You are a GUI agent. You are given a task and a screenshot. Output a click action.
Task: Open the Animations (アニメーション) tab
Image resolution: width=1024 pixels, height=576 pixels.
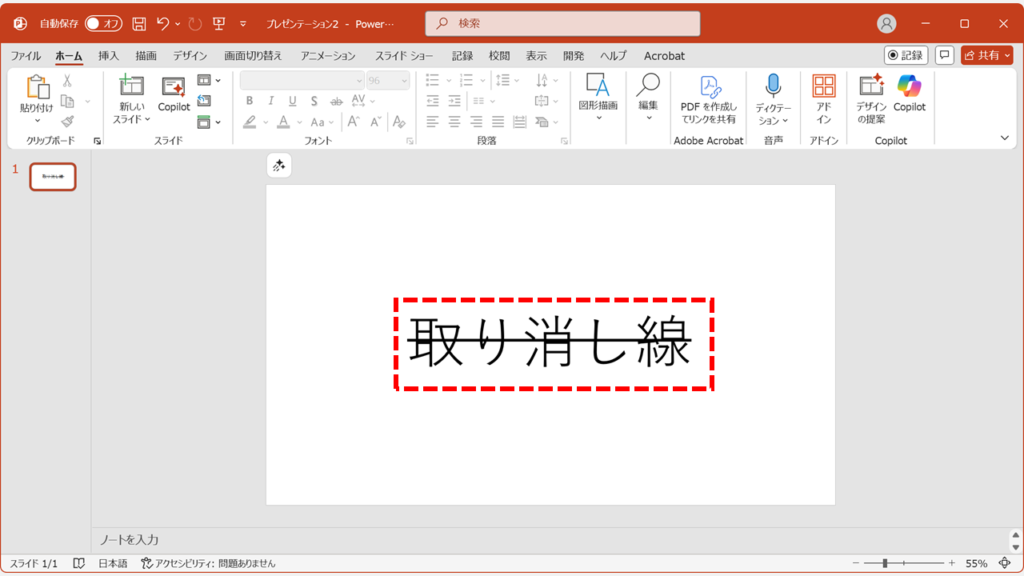[x=328, y=56]
